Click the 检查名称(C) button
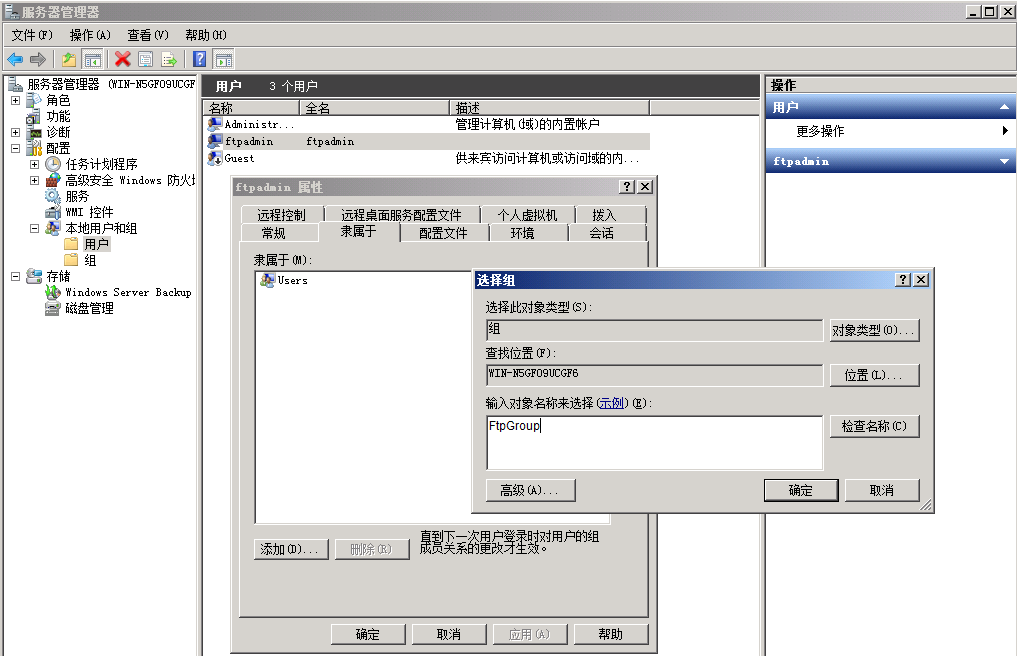Viewport: 1017px width, 656px height. point(874,426)
